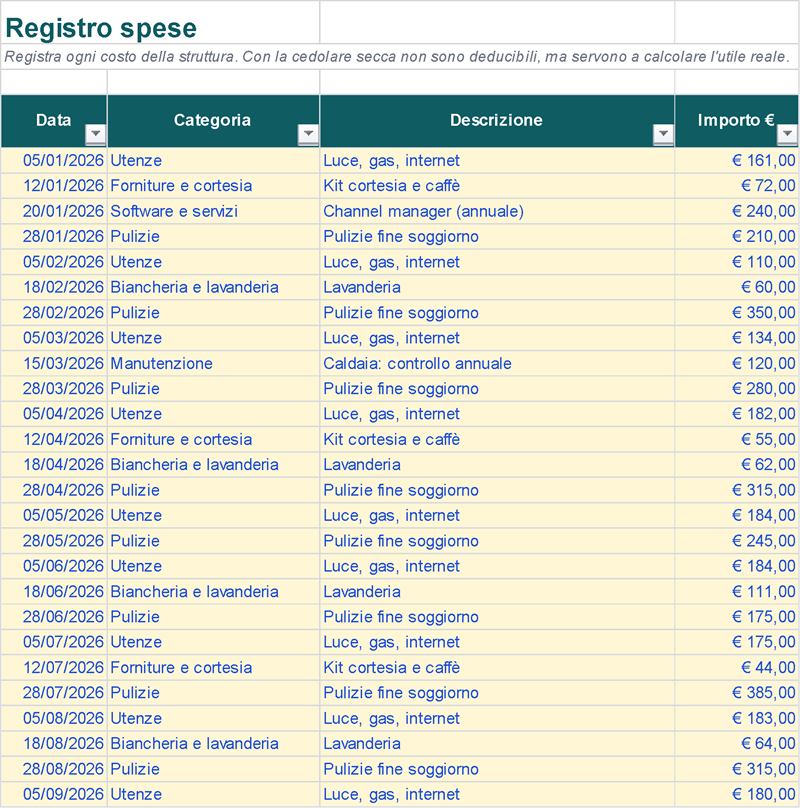Select amount cell € 60,00
Image resolution: width=800 pixels, height=808 pixels.
coord(737,287)
